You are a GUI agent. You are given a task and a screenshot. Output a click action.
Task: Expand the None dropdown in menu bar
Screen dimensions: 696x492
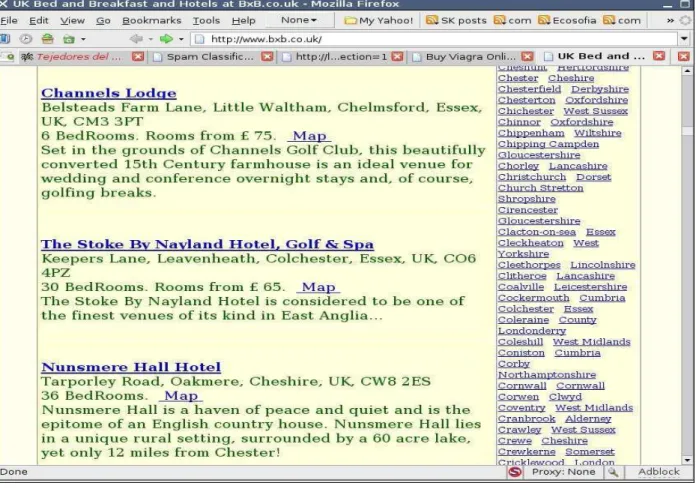click(299, 20)
